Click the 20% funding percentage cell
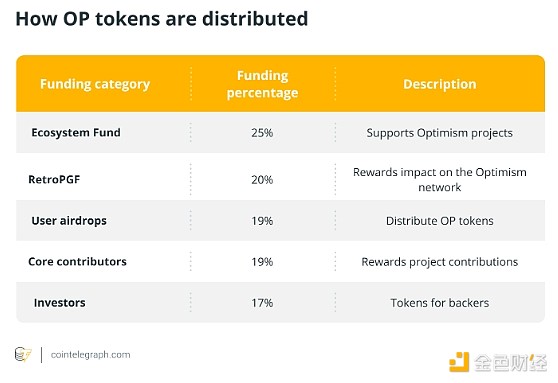 coord(262,180)
